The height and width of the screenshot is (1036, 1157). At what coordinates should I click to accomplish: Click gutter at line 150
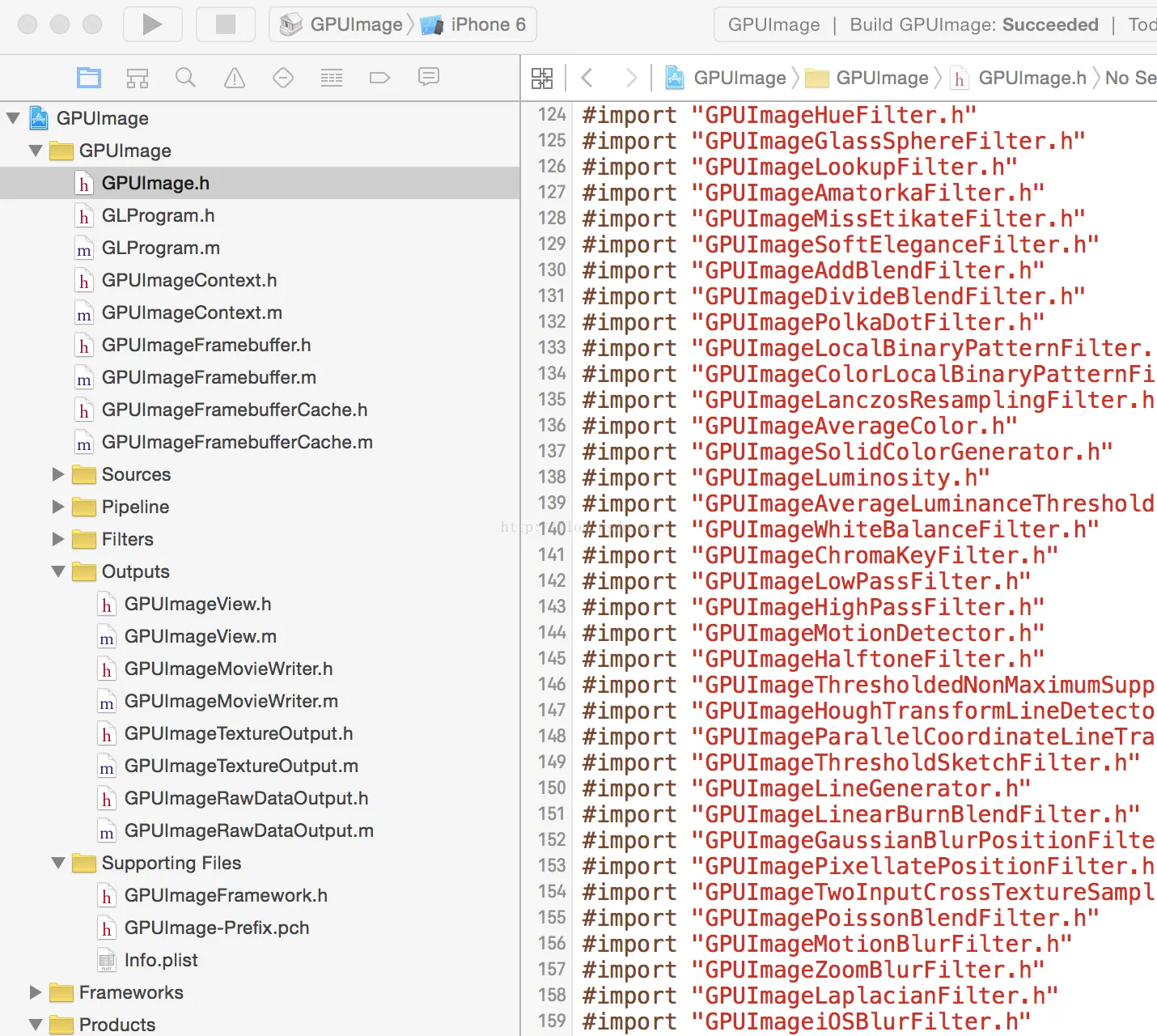pos(552,788)
